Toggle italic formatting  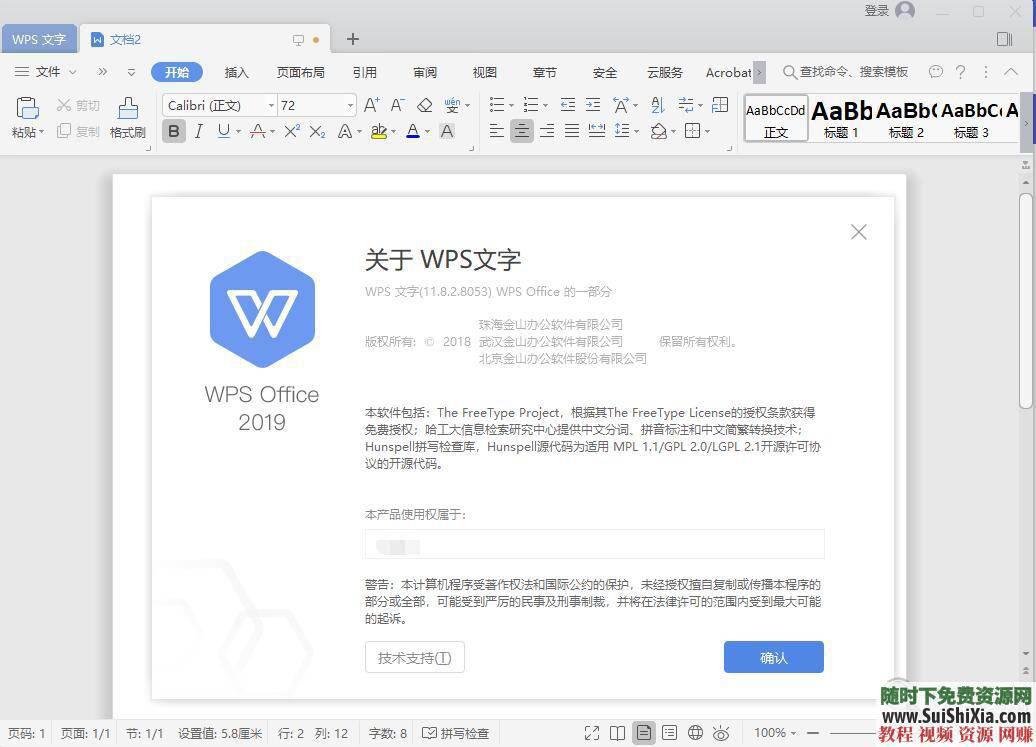199,131
